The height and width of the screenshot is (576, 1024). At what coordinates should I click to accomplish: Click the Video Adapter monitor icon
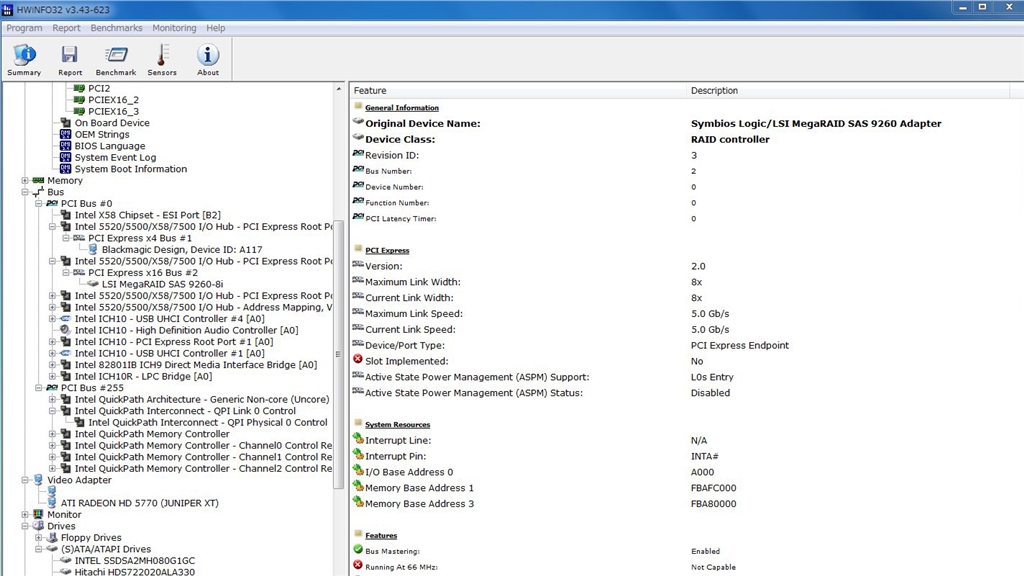point(39,480)
